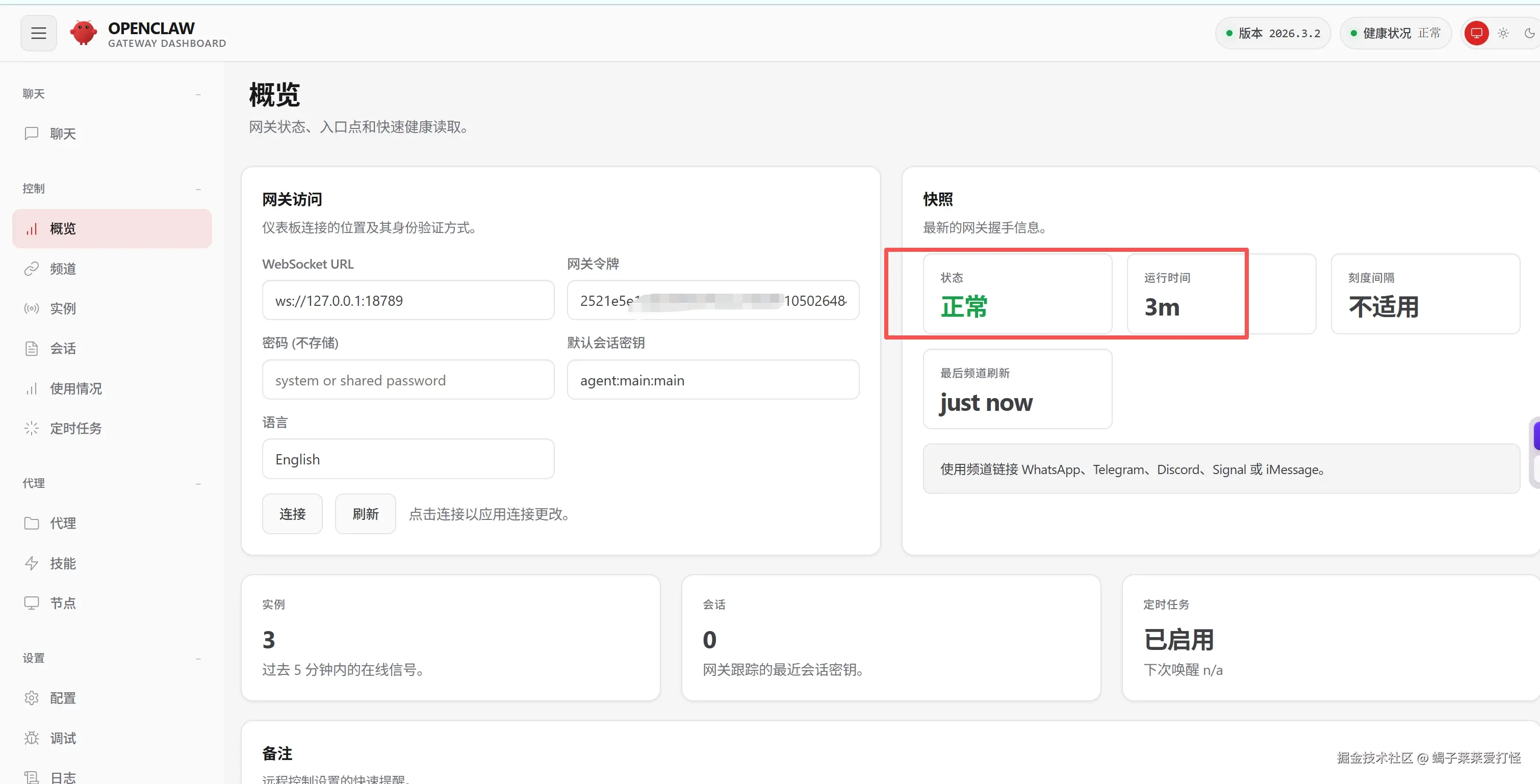Go to the 会话 page
The height and width of the screenshot is (784, 1540).
click(63, 348)
